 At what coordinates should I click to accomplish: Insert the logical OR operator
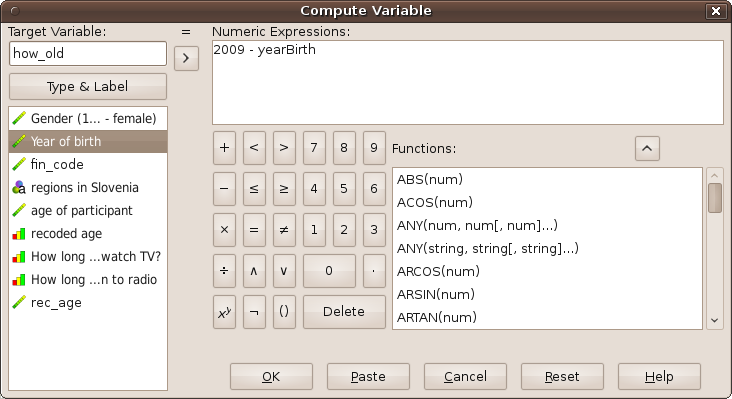[284, 271]
